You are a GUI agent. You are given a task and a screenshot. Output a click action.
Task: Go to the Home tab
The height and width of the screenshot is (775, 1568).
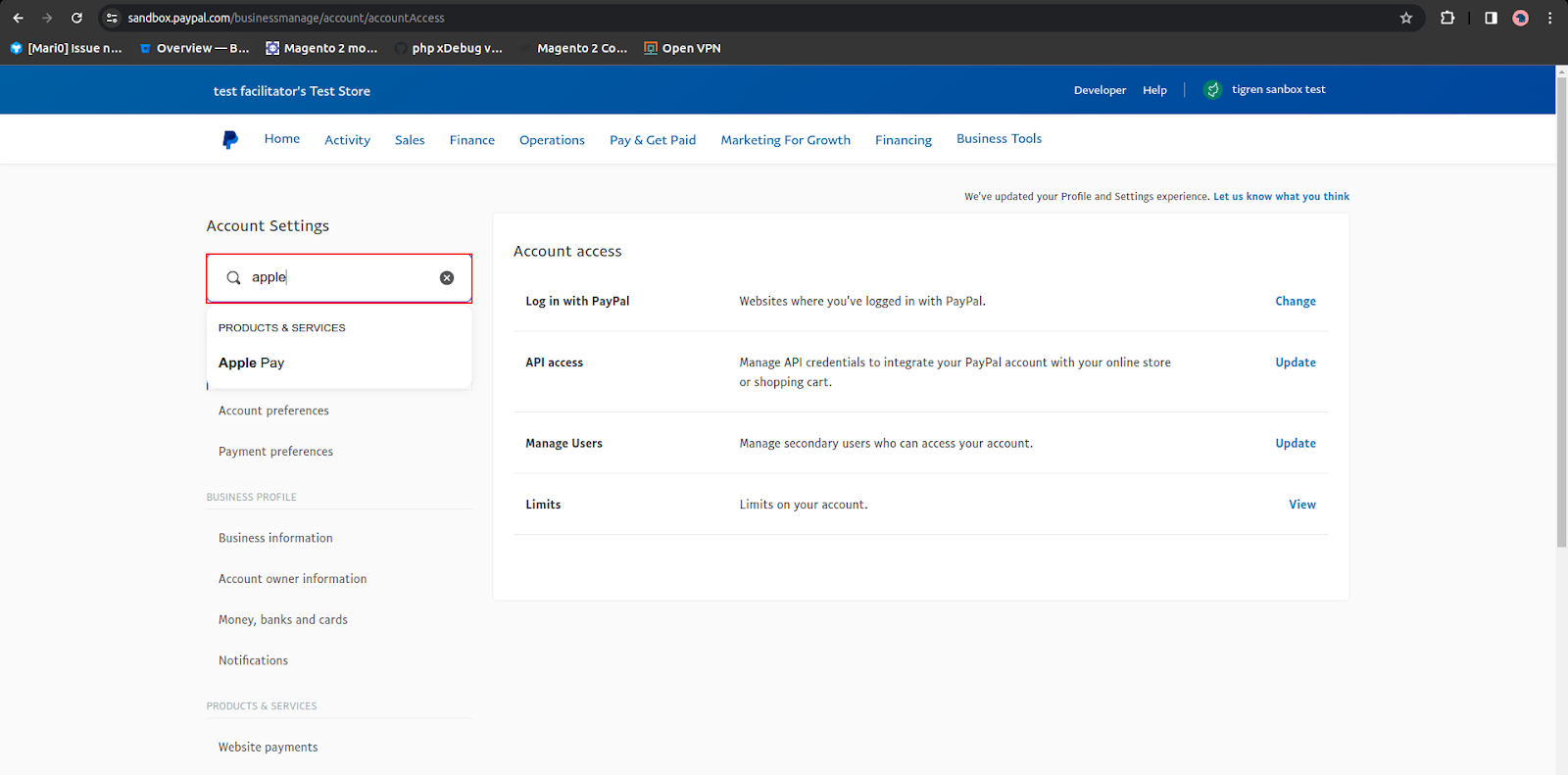pos(282,139)
